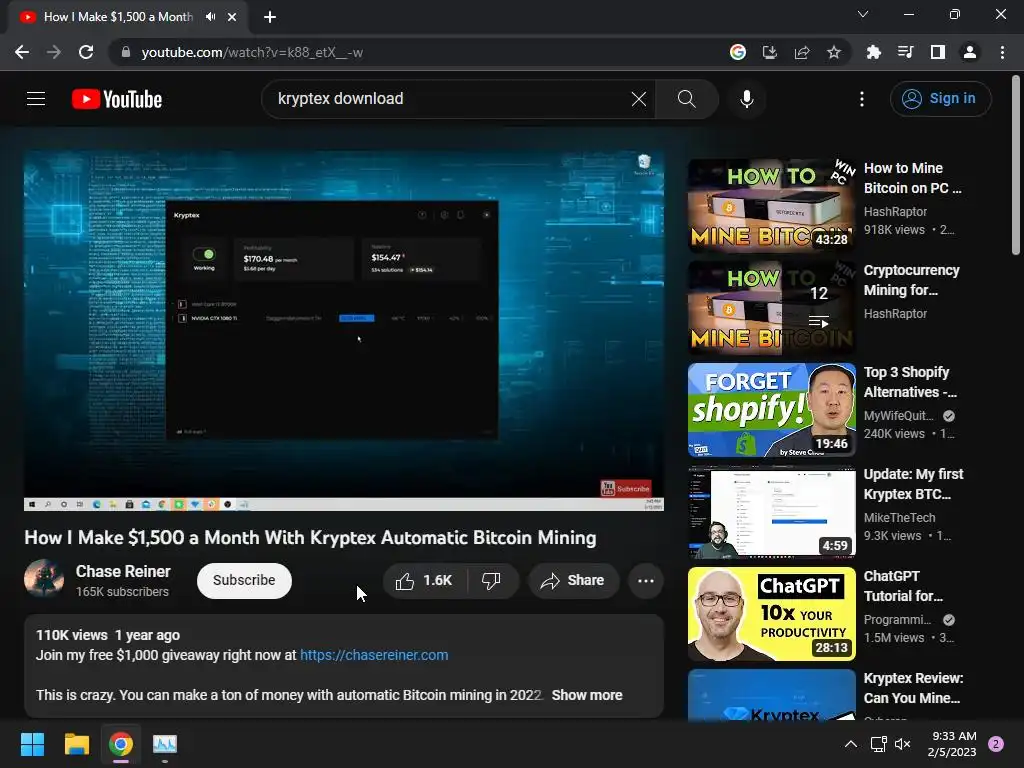Click the address bar URL
1024x768 pixels.
point(252,52)
